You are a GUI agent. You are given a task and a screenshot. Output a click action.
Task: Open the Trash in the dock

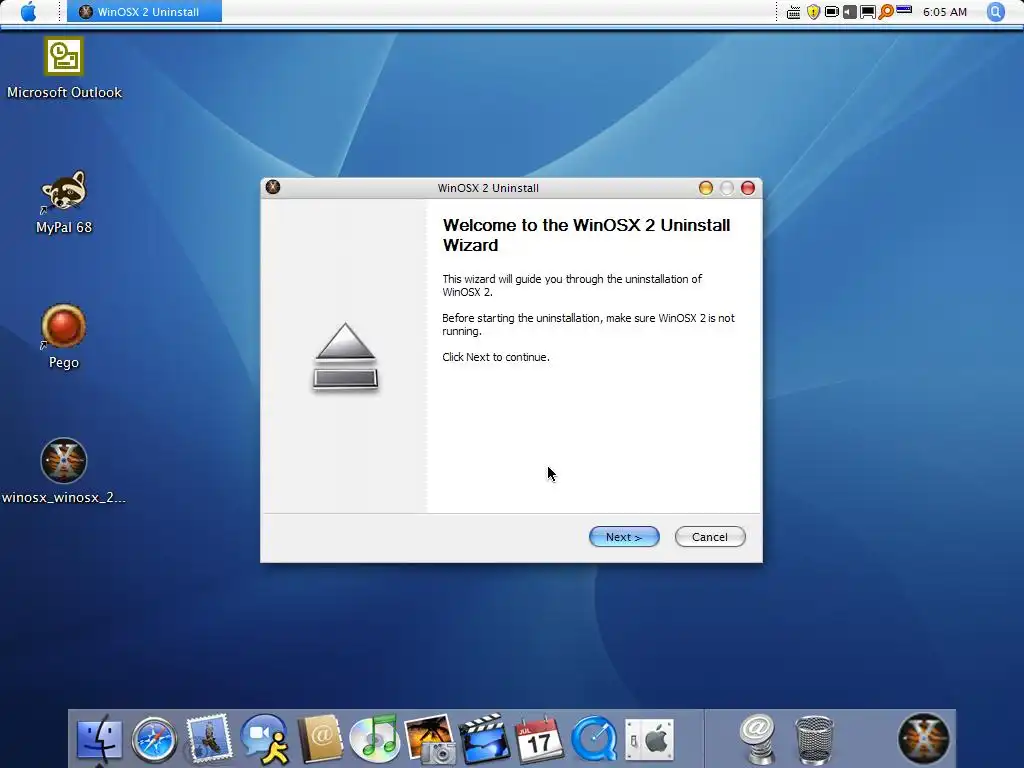coord(814,740)
